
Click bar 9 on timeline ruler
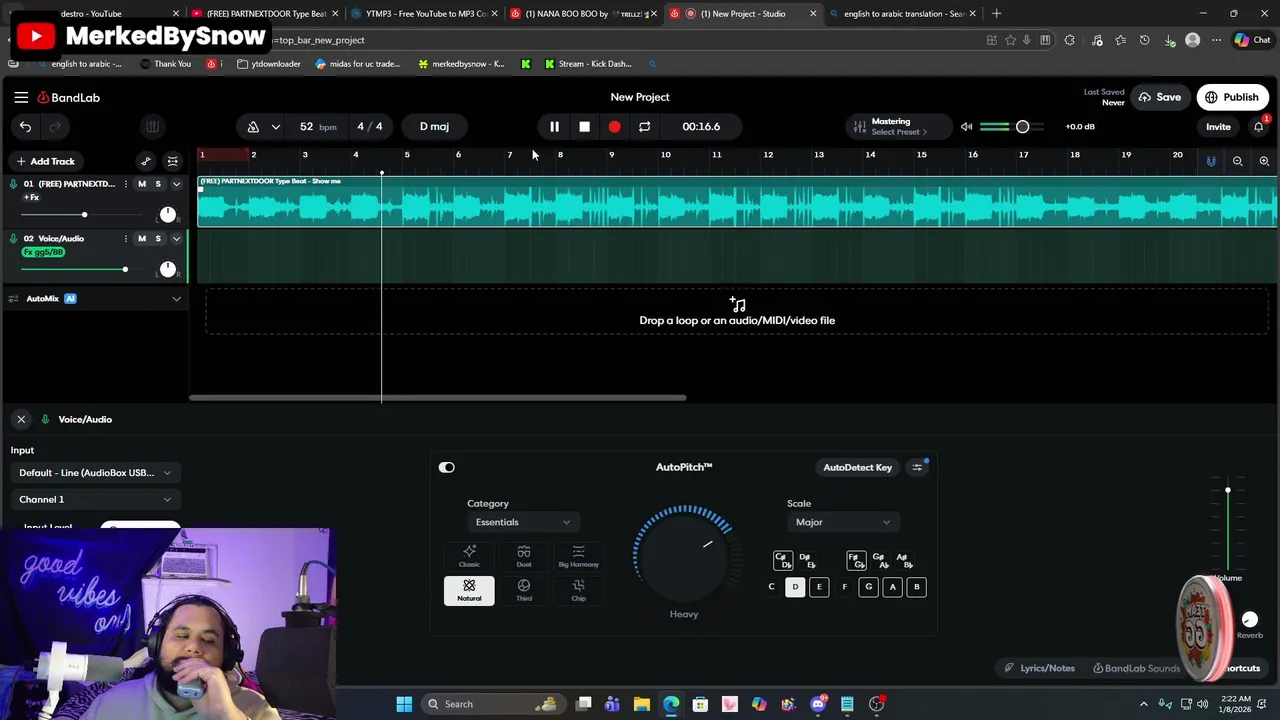611,155
